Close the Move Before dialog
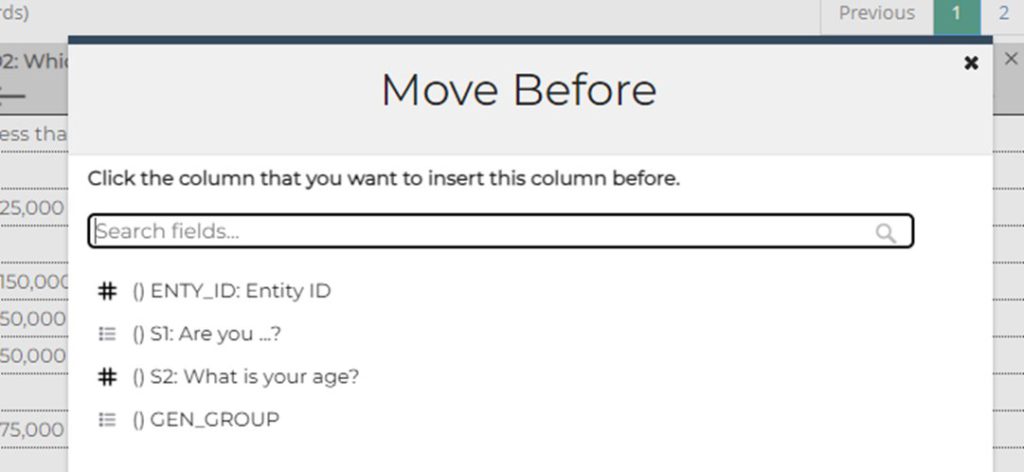 [970, 63]
